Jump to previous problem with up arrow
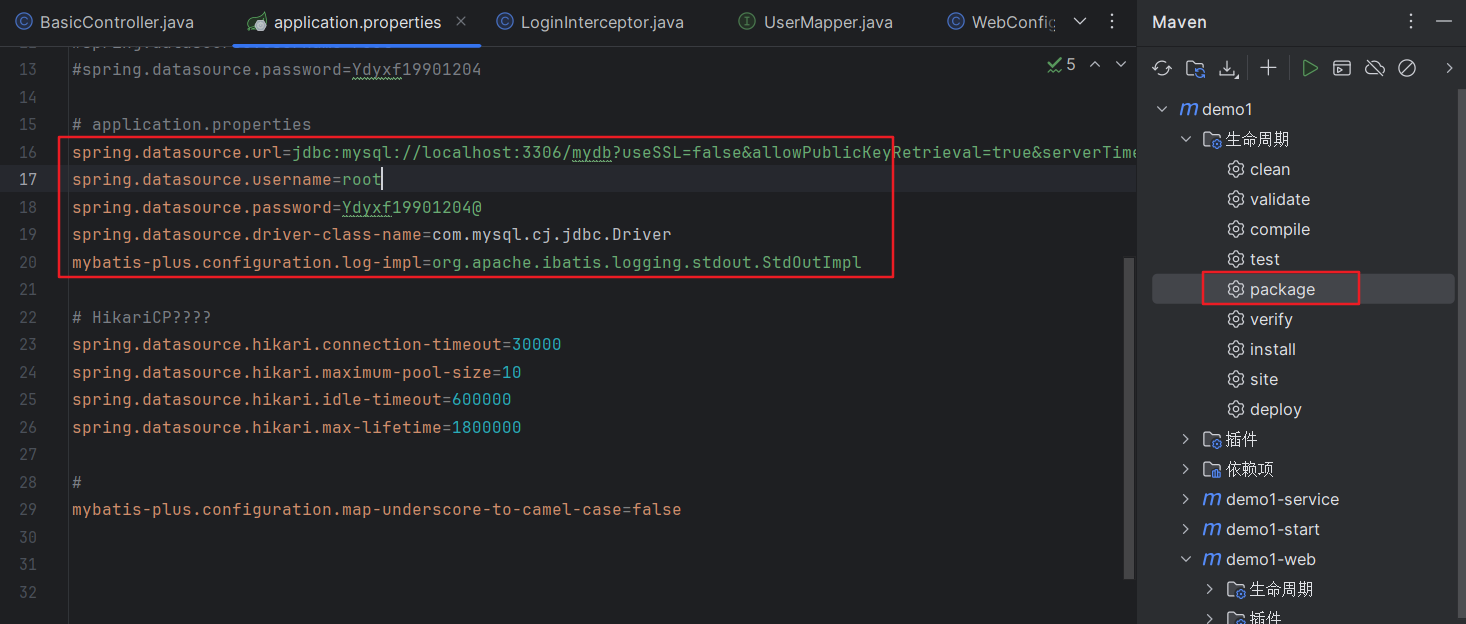This screenshot has height=624, width=1466. pos(1095,64)
